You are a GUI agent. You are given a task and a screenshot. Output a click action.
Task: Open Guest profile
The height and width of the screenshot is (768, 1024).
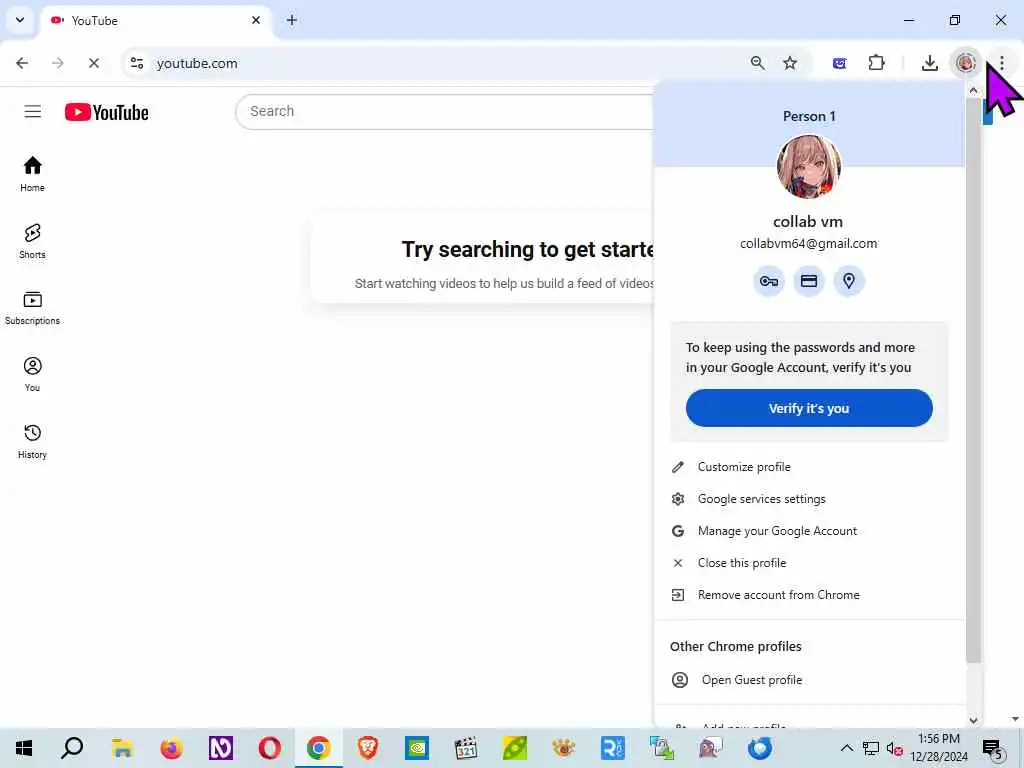pos(808,680)
